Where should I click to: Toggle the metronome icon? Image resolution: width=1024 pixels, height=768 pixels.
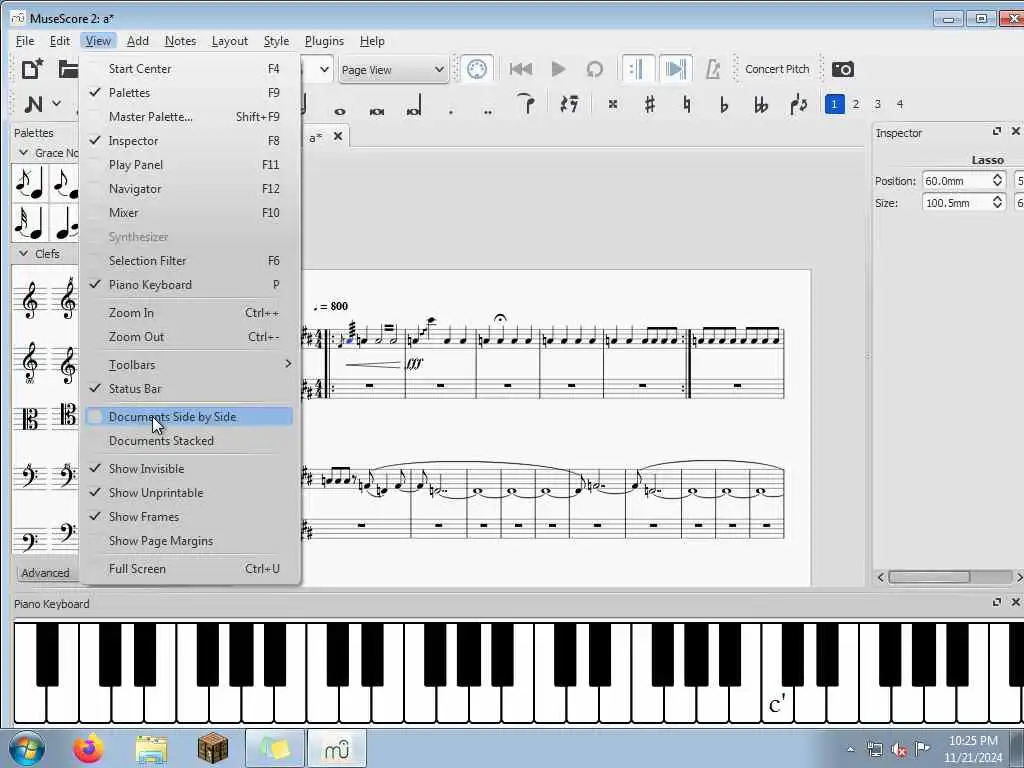713,69
